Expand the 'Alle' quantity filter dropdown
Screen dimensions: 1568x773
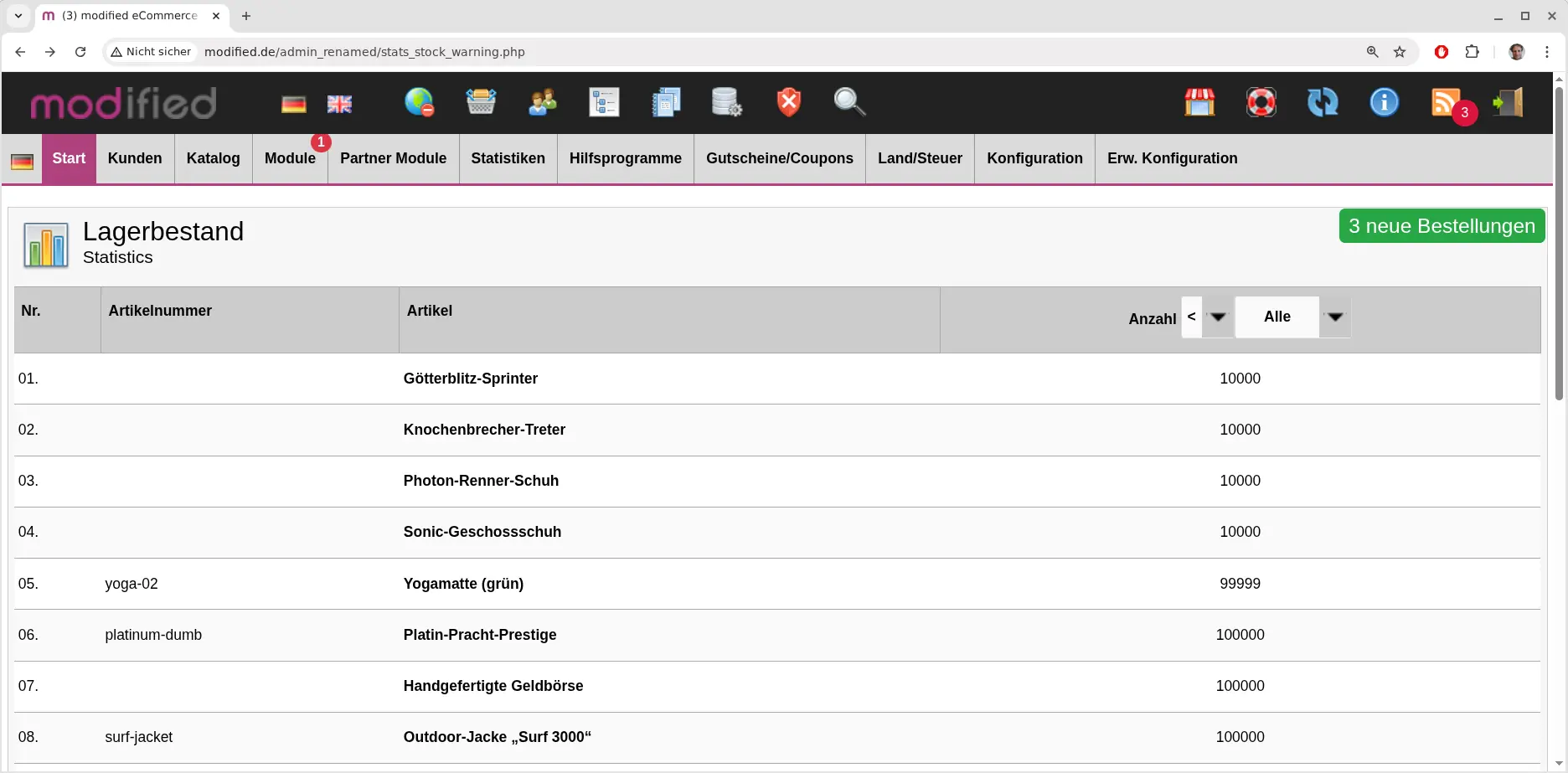pyautogui.click(x=1292, y=317)
